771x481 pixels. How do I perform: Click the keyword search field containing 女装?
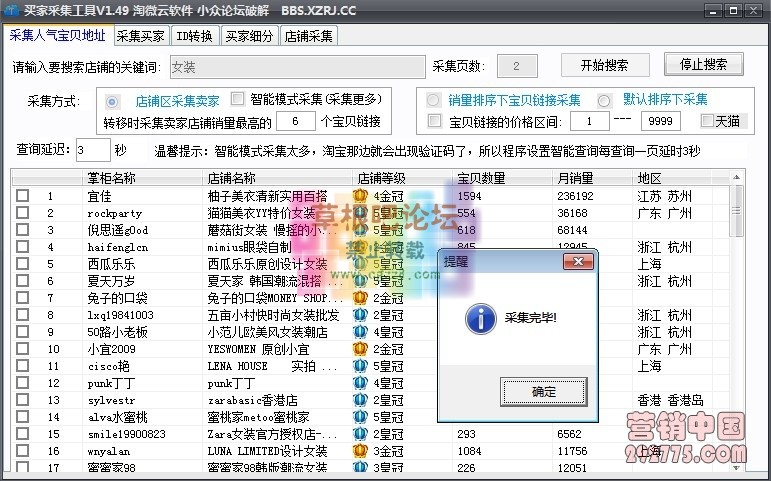tap(297, 67)
